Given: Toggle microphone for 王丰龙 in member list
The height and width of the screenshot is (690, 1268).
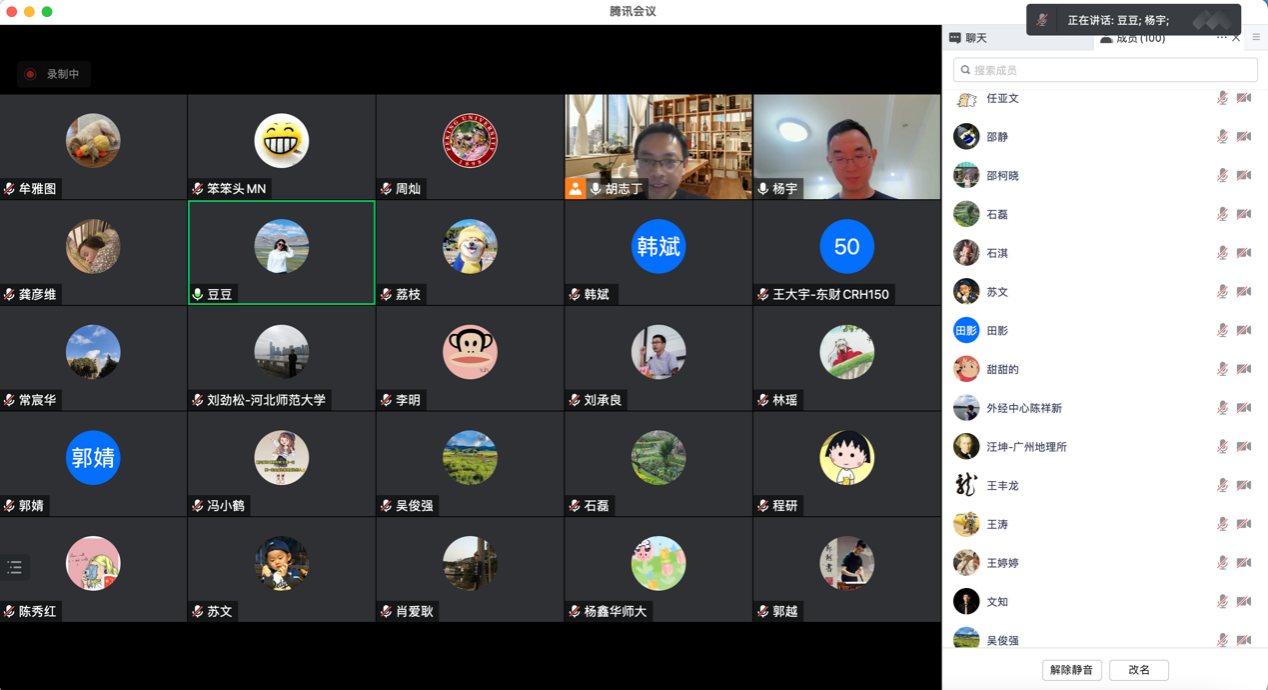Looking at the screenshot, I should [x=1222, y=486].
